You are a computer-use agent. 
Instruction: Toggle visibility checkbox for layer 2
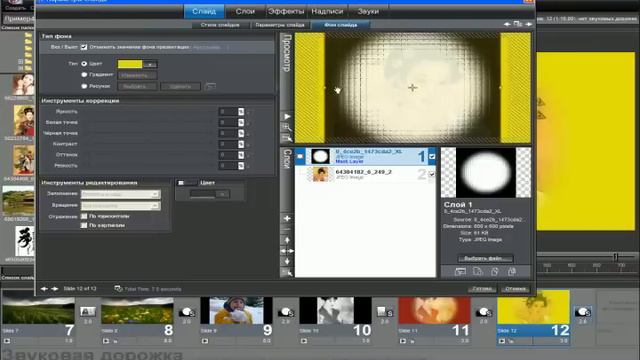pyautogui.click(x=432, y=174)
